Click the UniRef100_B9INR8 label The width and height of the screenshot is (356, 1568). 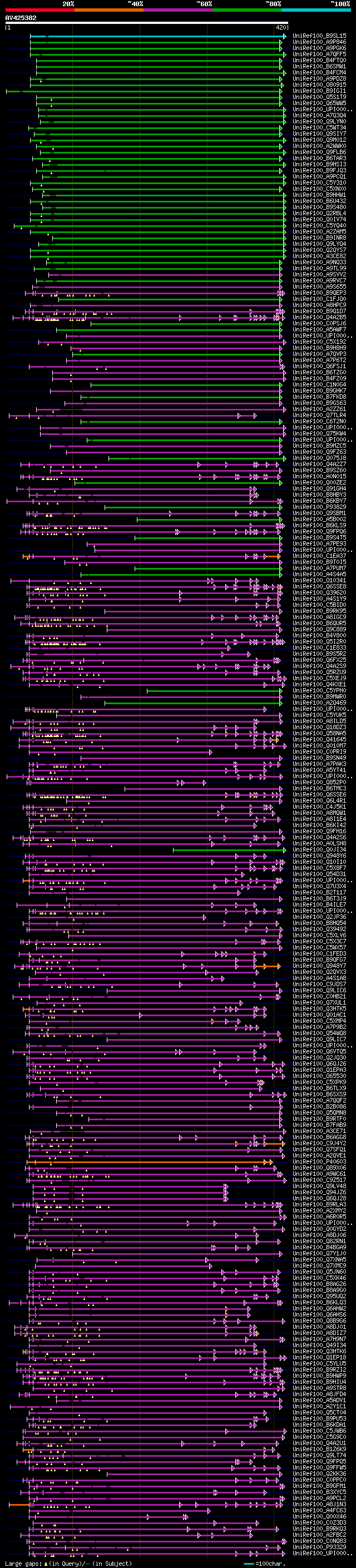pos(319,238)
